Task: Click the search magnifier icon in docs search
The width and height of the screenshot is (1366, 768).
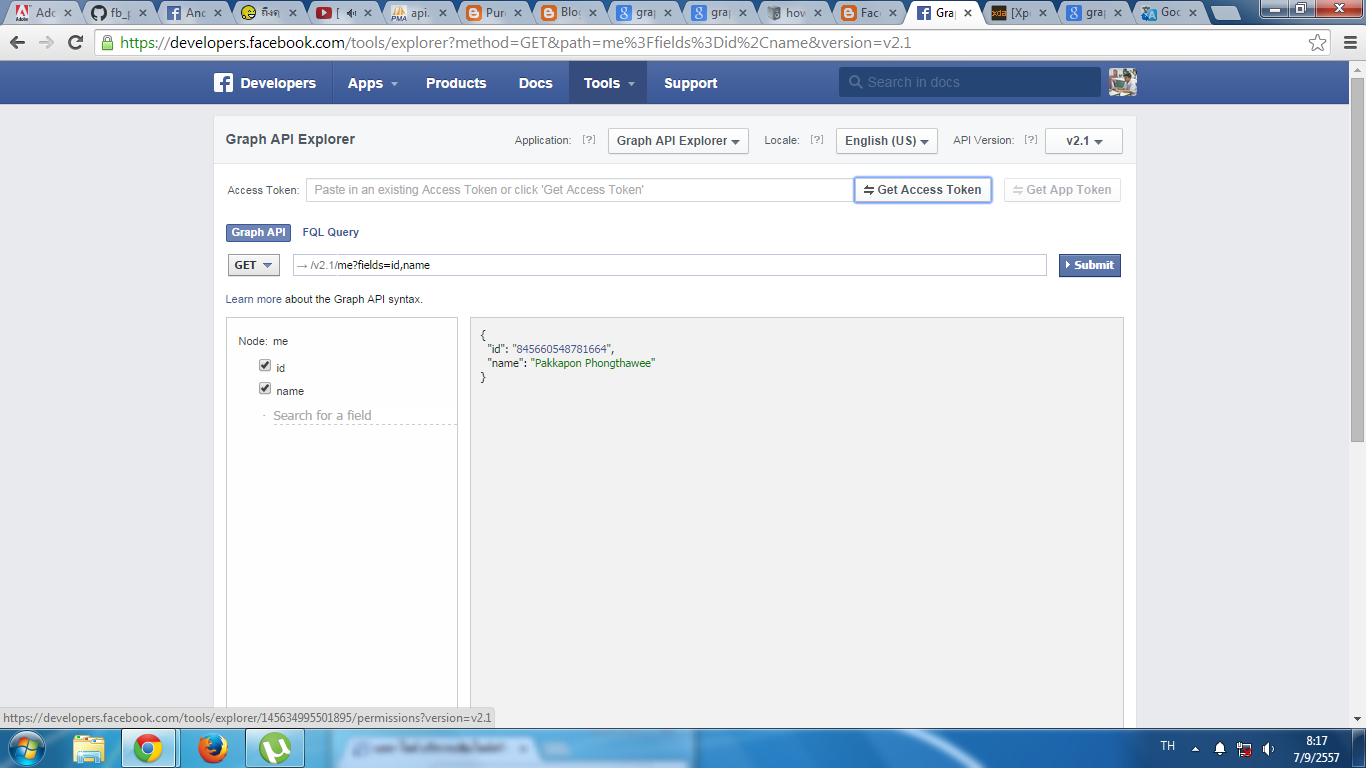Action: coord(855,82)
